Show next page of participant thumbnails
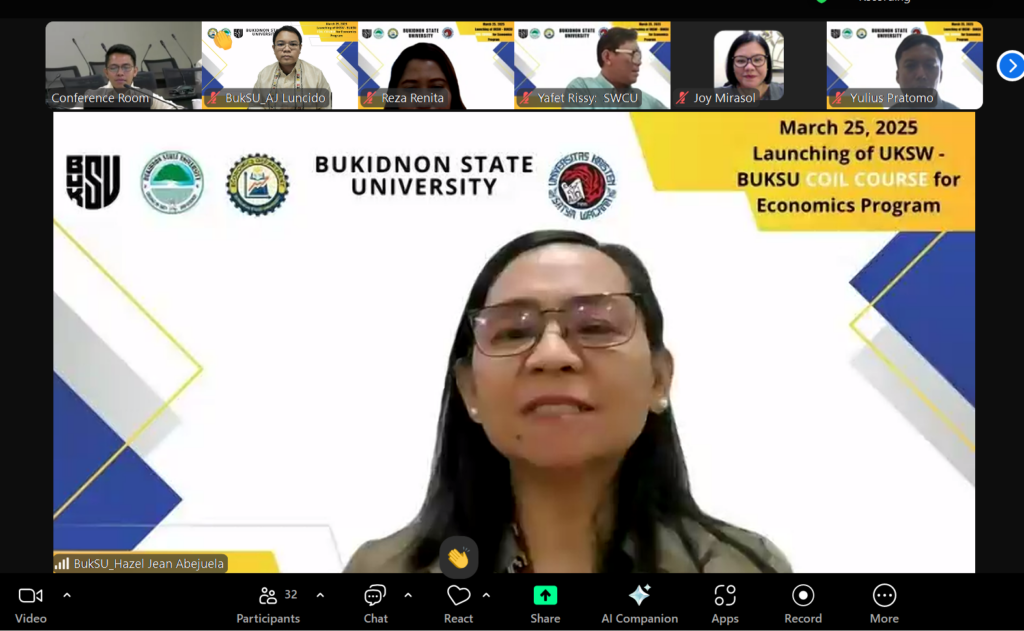This screenshot has width=1024, height=631. click(x=1011, y=66)
